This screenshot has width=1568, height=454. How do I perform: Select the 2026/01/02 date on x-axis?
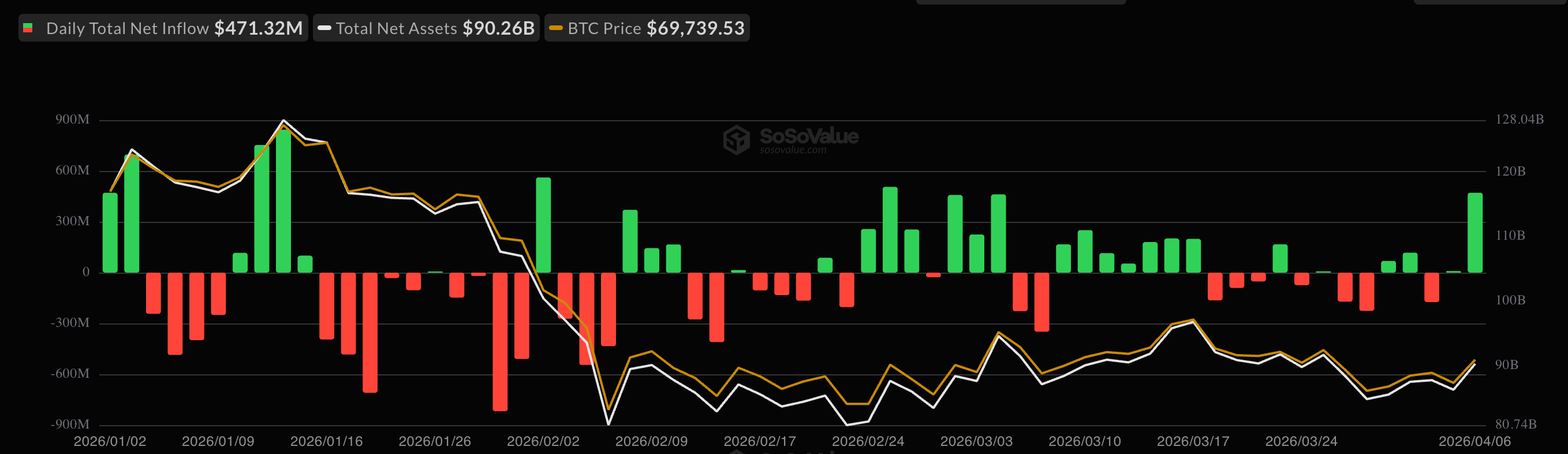(x=110, y=441)
